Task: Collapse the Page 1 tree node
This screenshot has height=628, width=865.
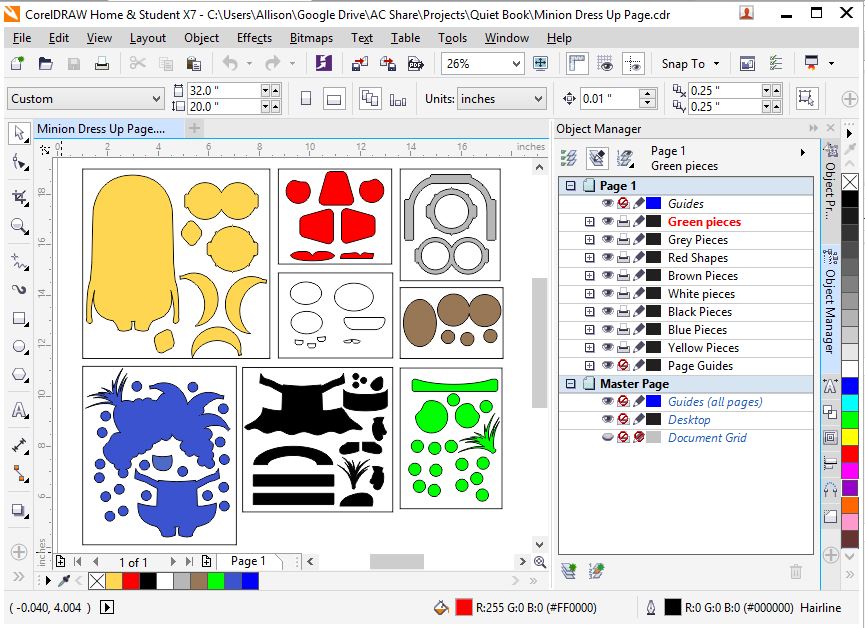Action: [570, 185]
